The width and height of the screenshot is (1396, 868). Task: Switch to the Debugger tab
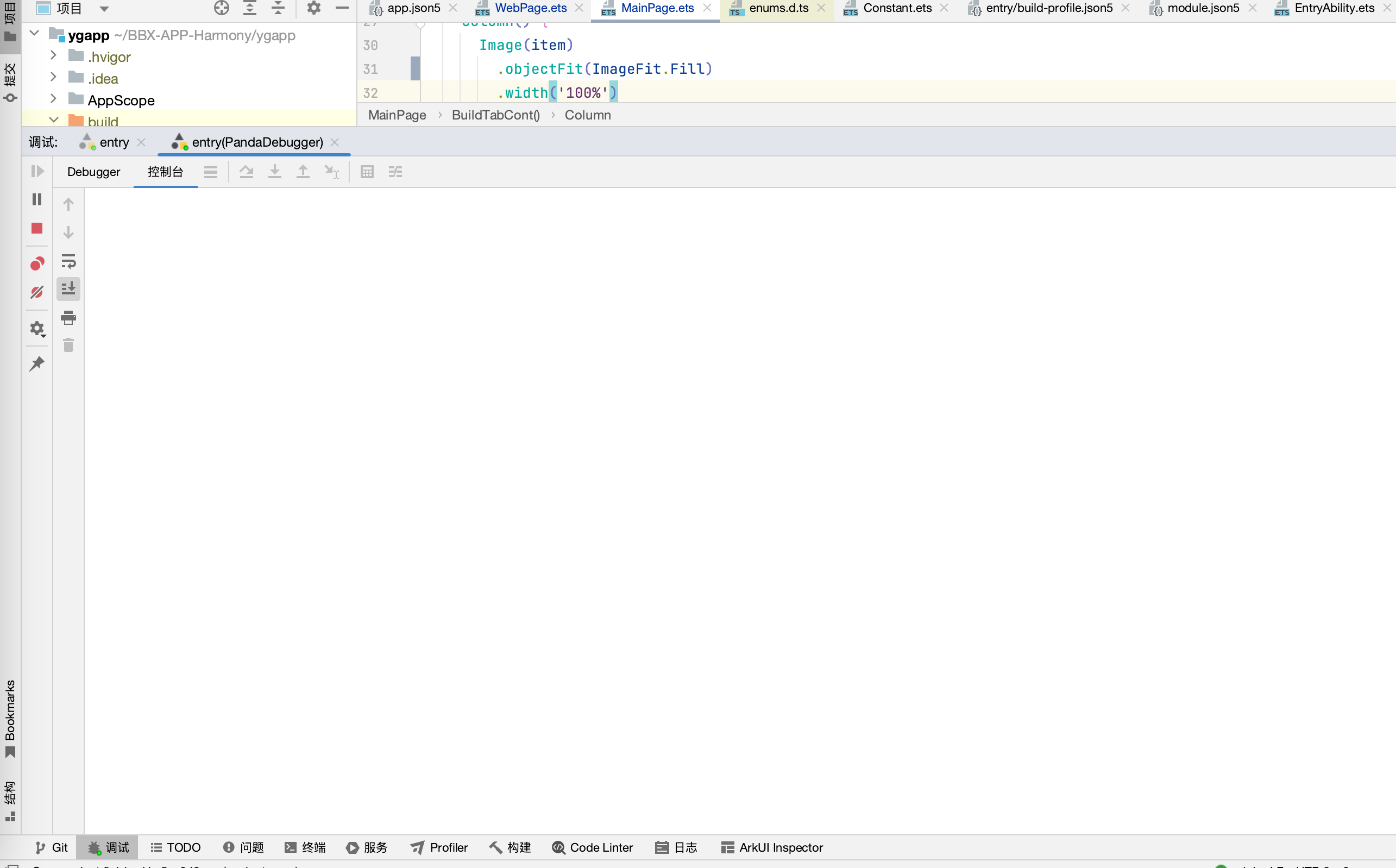[x=93, y=172]
